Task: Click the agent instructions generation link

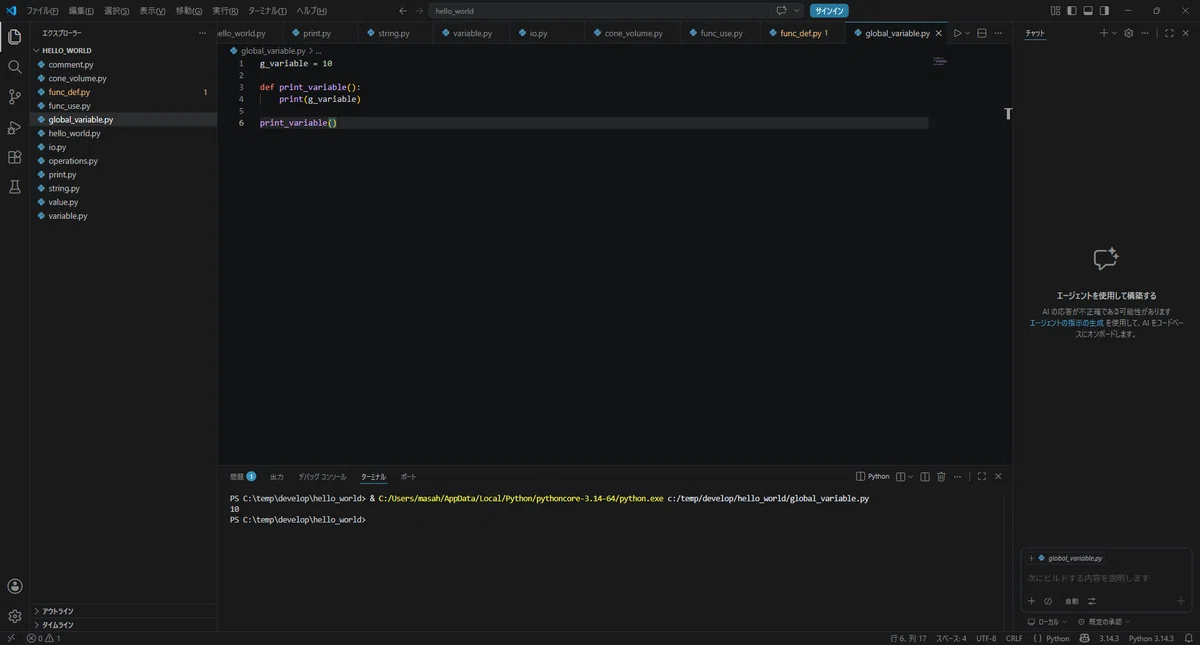Action: 1066,323
